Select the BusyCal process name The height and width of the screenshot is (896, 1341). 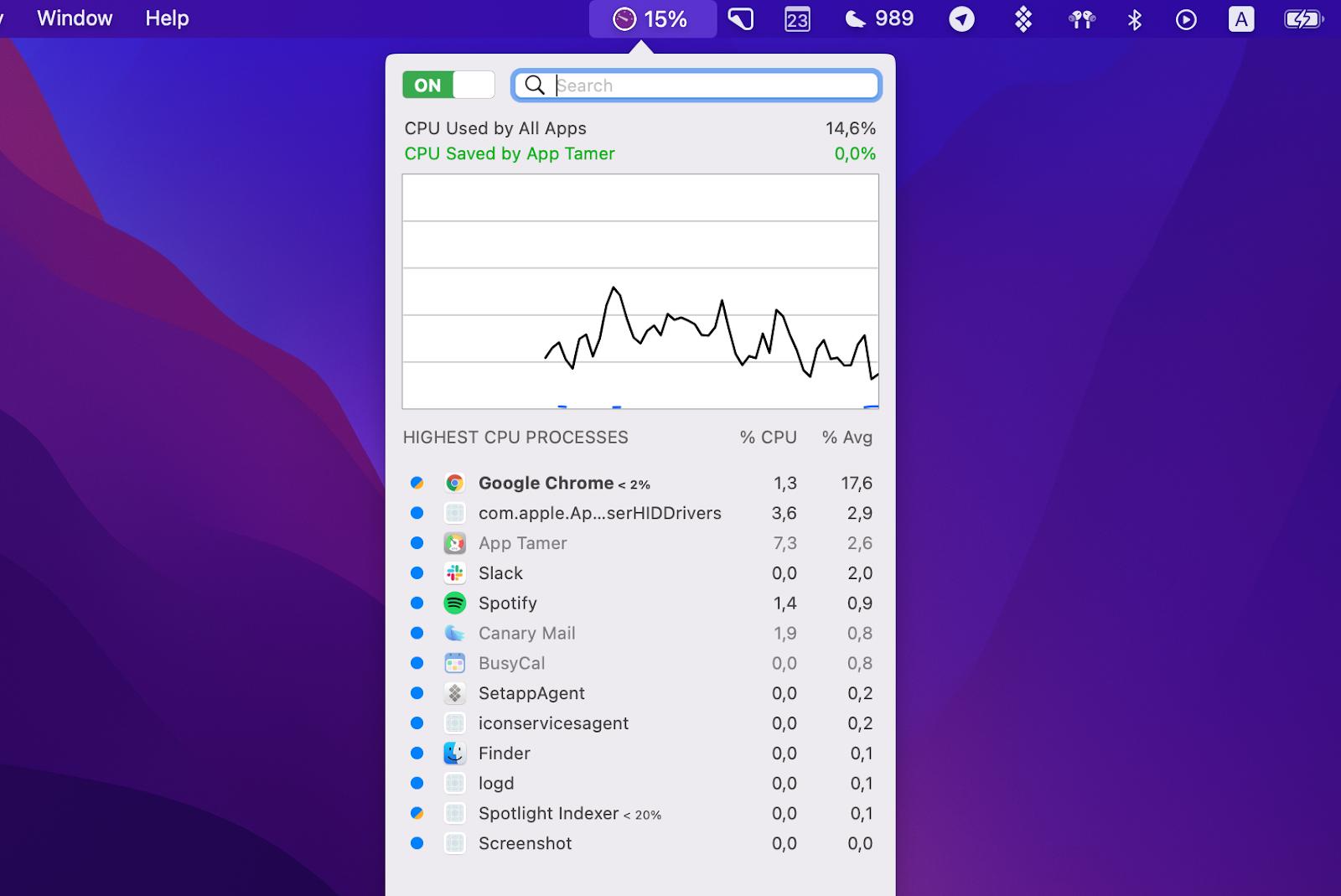pos(511,663)
